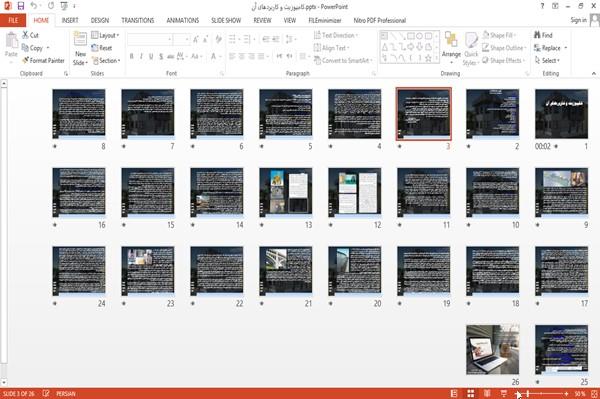Switch to Slide Sorter view icon
Image resolution: width=600 pixels, height=399 pixels.
pos(470,393)
